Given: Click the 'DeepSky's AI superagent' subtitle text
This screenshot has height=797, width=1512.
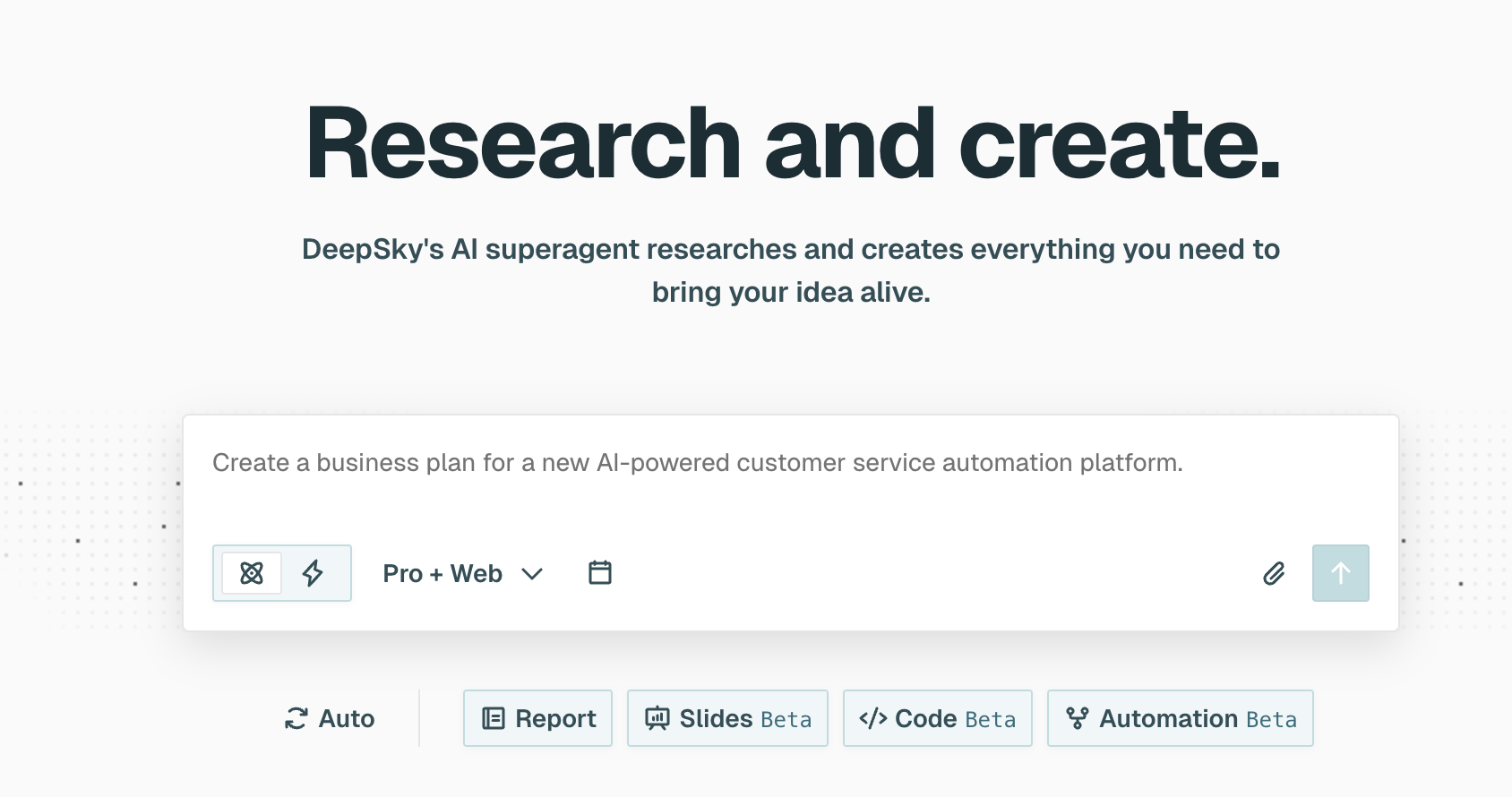Looking at the screenshot, I should coord(791,270).
